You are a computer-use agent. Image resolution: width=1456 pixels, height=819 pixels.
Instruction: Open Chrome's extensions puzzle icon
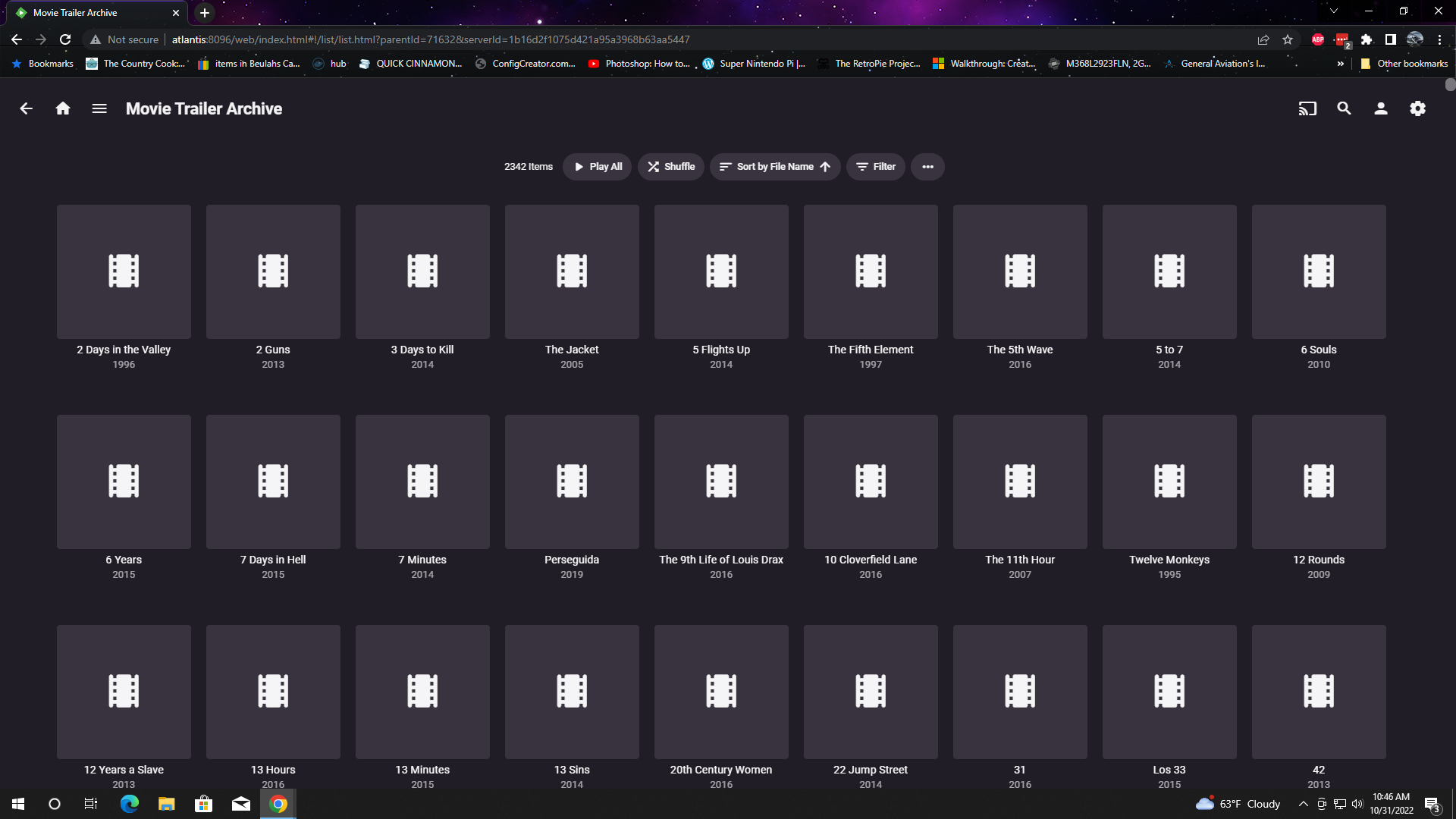(1368, 39)
